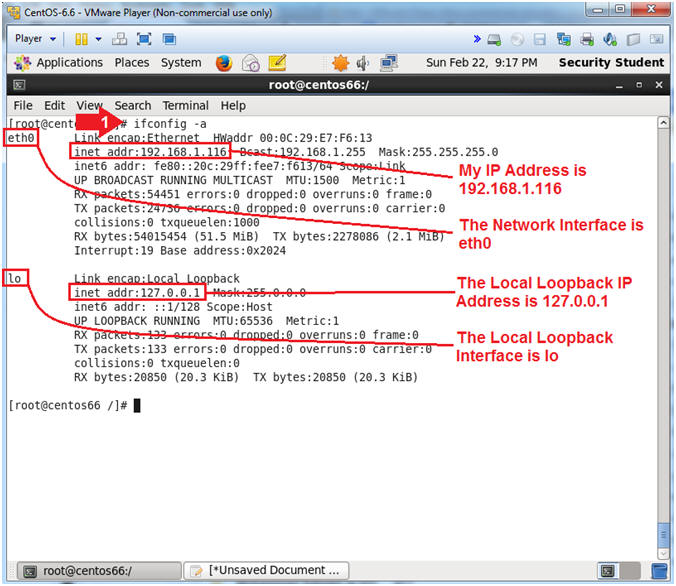
Task: Click the message log icon in VMware toolbar
Action: pyautogui.click(x=657, y=40)
